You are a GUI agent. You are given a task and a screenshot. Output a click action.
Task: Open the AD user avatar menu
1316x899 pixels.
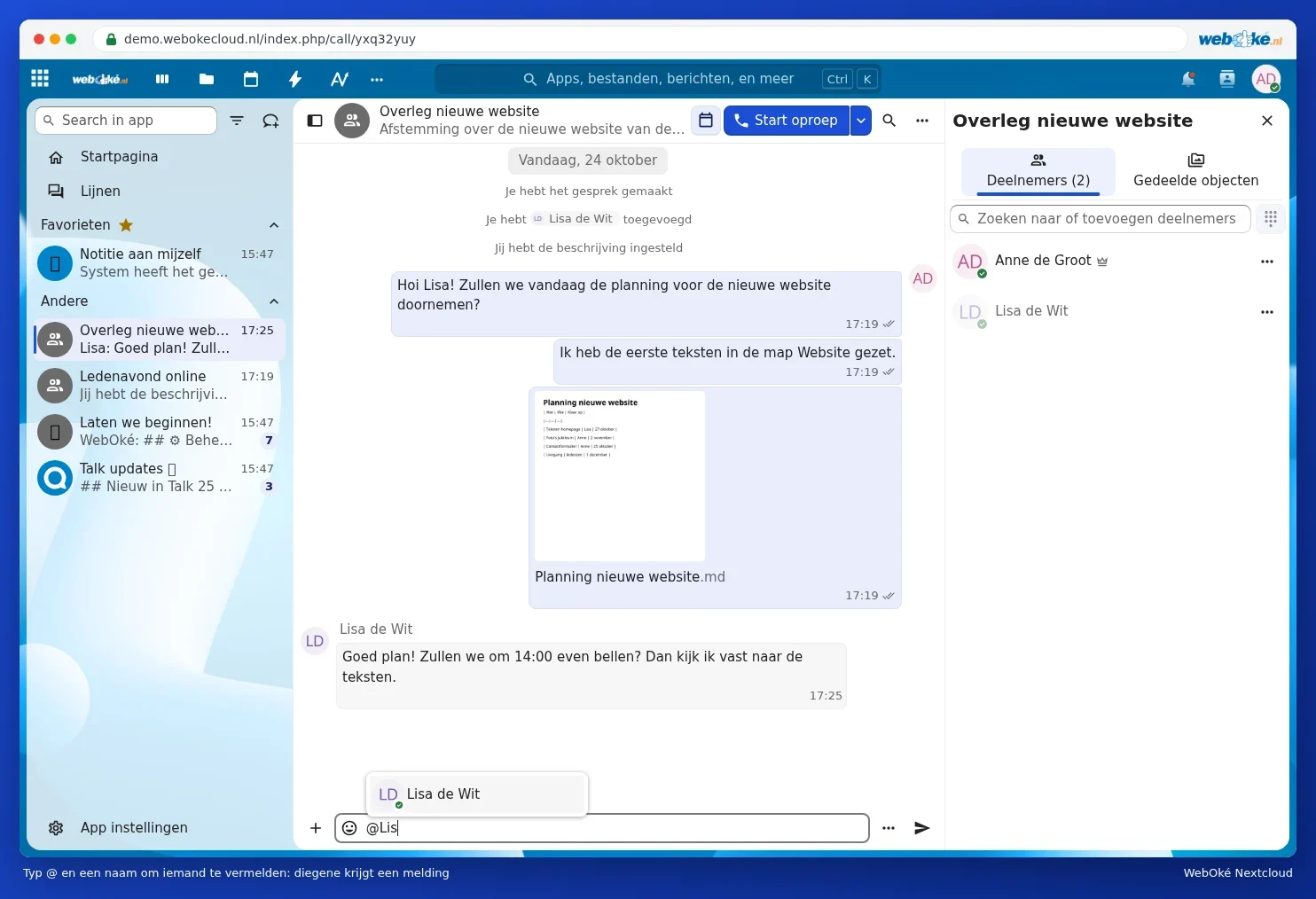point(1266,79)
